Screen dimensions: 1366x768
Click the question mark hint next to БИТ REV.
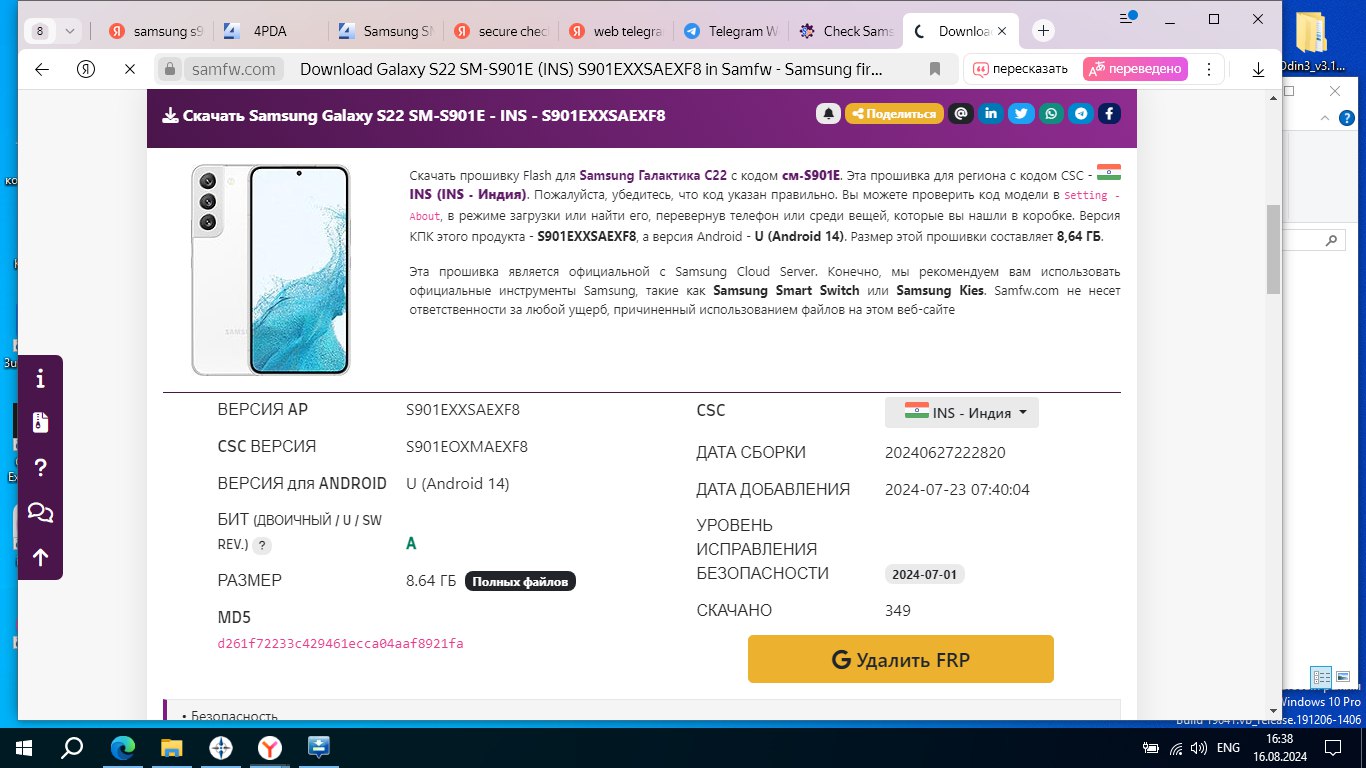(x=262, y=546)
